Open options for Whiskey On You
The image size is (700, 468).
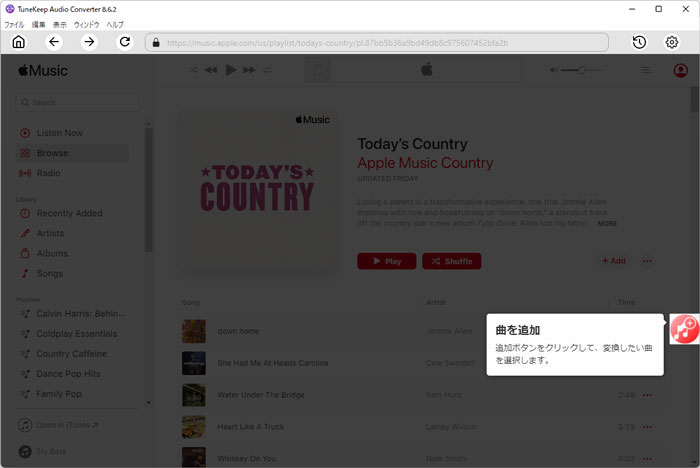click(x=647, y=459)
